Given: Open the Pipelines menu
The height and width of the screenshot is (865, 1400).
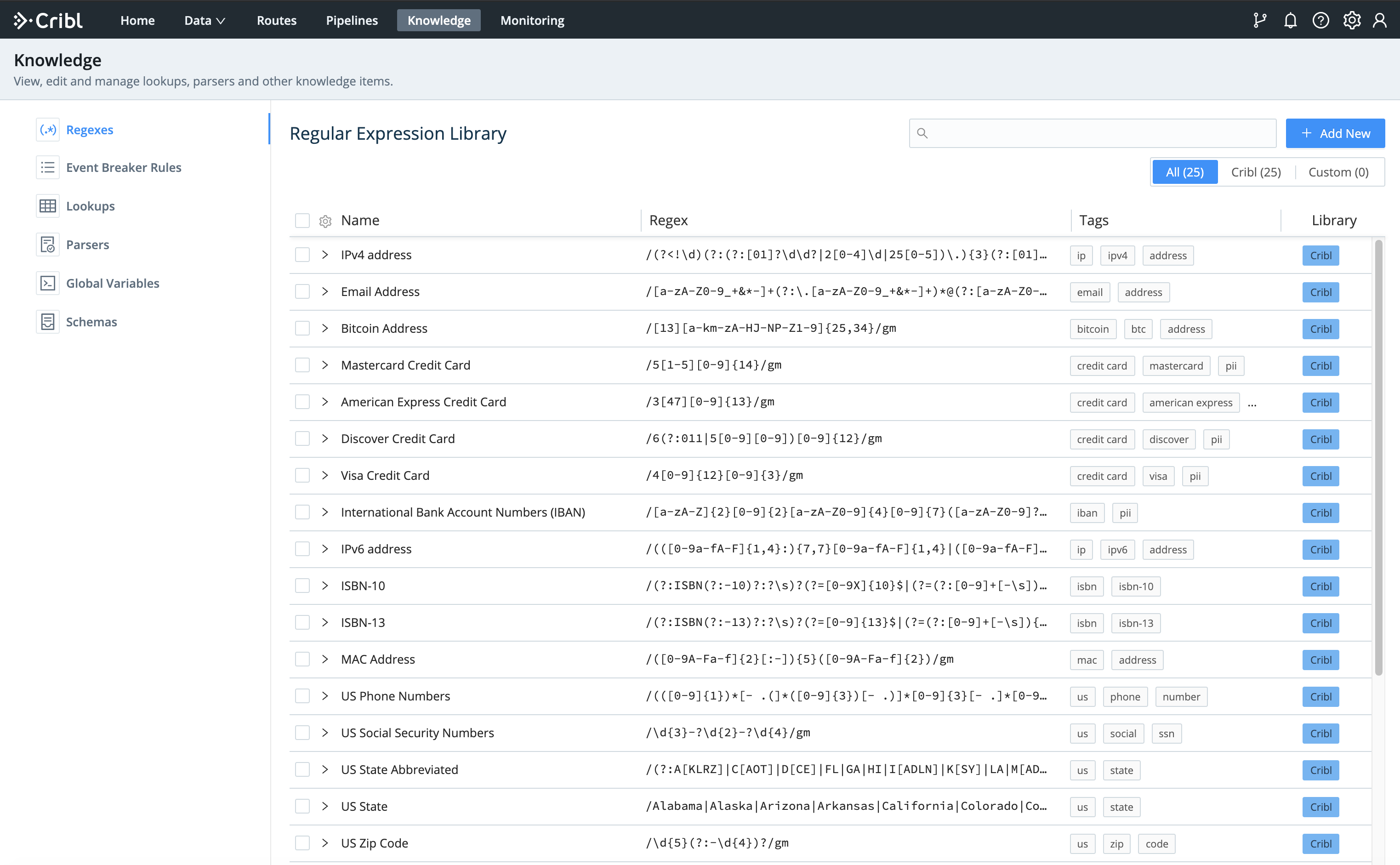Looking at the screenshot, I should [352, 21].
